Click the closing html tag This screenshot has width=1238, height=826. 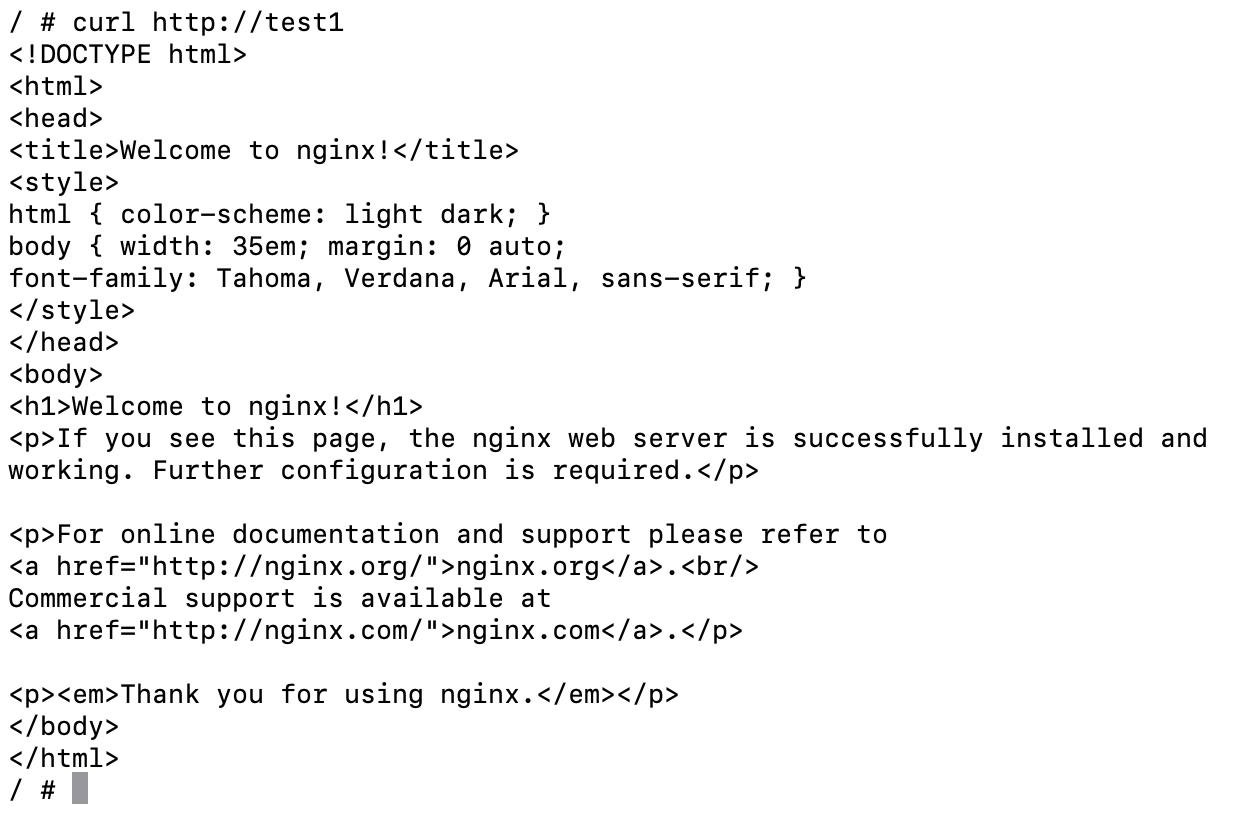click(x=64, y=758)
